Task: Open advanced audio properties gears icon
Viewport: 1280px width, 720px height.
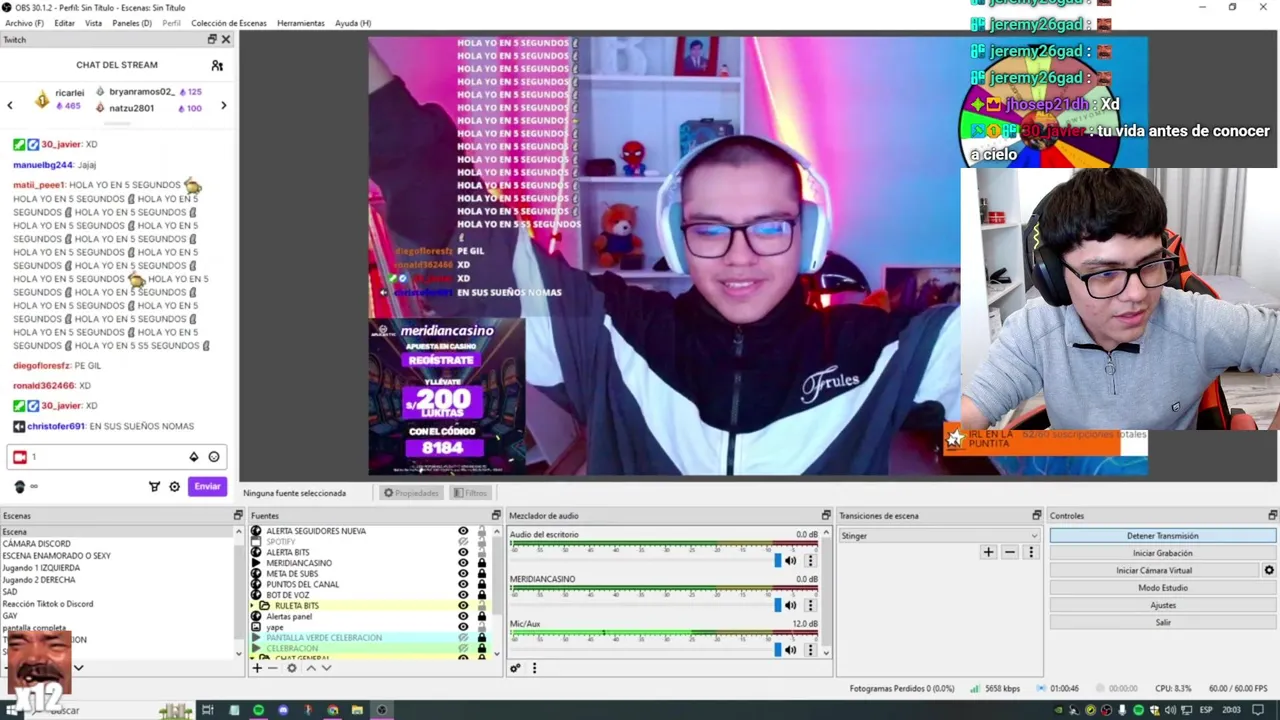Action: 515,668
